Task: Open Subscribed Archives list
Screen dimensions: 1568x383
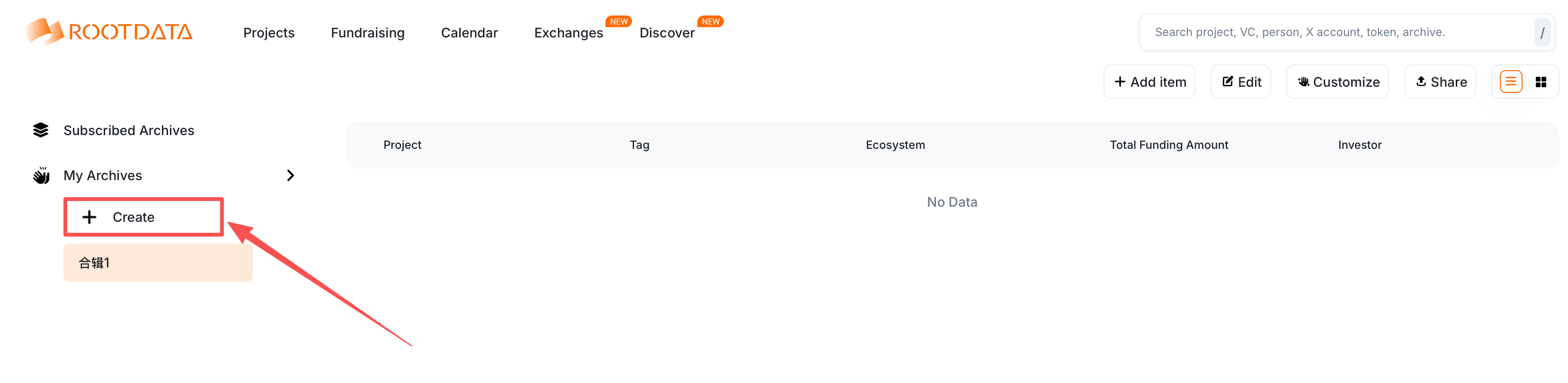Action: 128,130
